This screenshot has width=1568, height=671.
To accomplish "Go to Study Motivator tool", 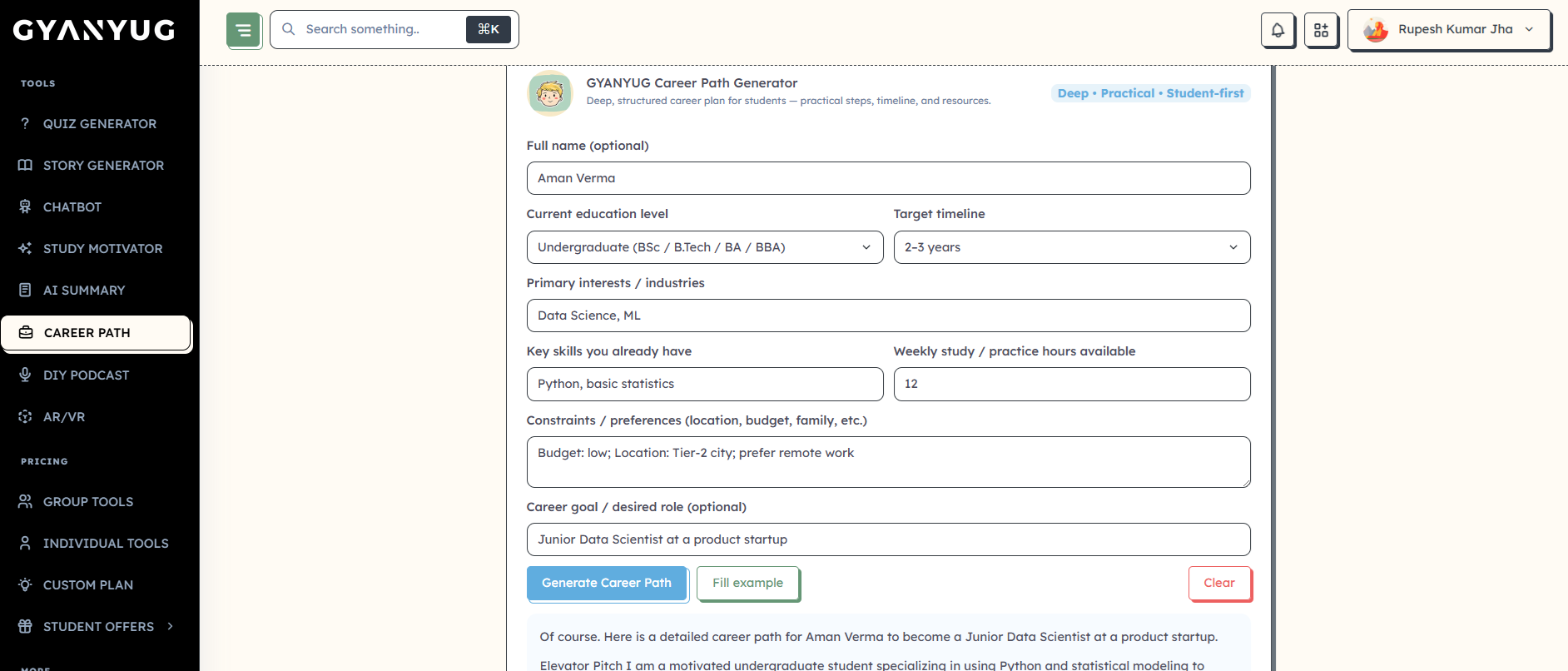I will point(102,249).
